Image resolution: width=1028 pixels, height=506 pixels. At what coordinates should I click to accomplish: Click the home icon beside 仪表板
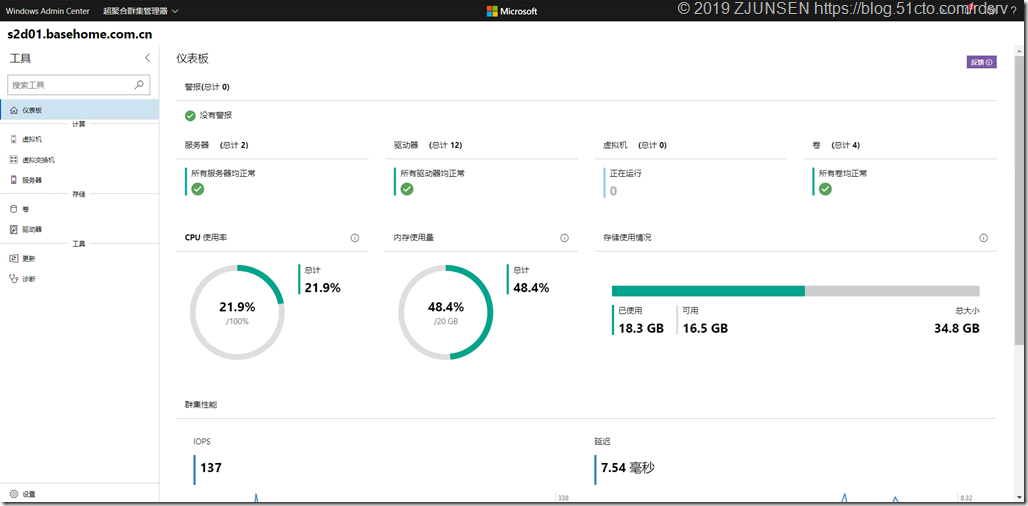tap(14, 110)
